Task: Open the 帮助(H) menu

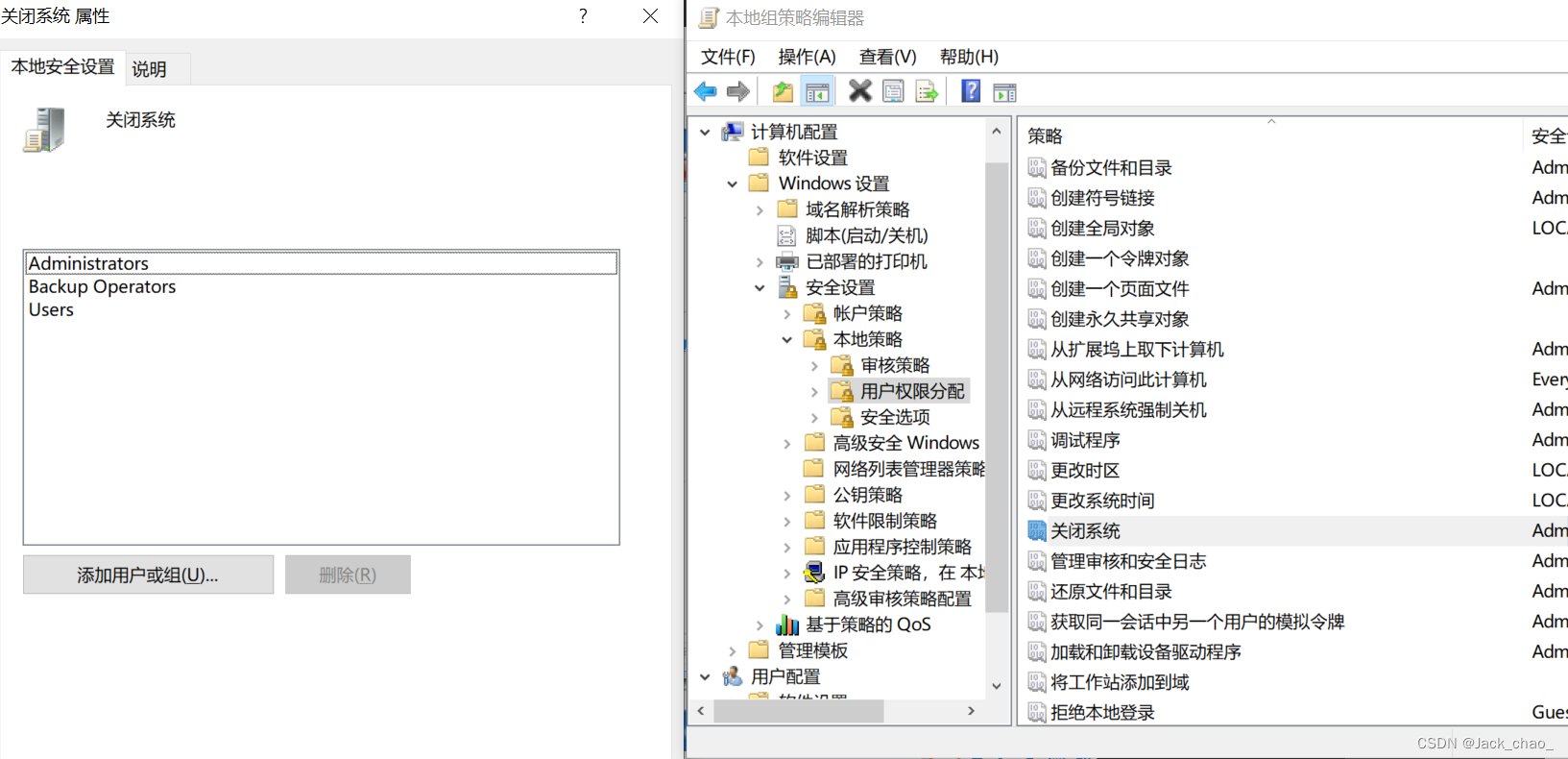Action: (969, 57)
